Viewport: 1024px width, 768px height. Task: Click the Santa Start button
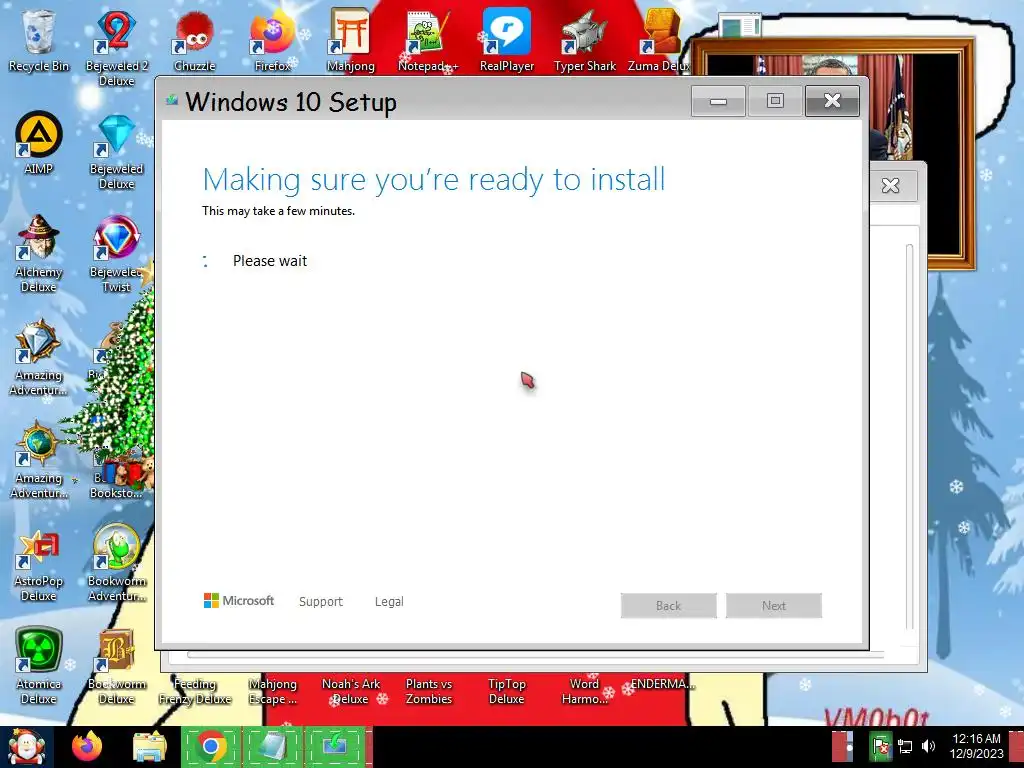26,747
